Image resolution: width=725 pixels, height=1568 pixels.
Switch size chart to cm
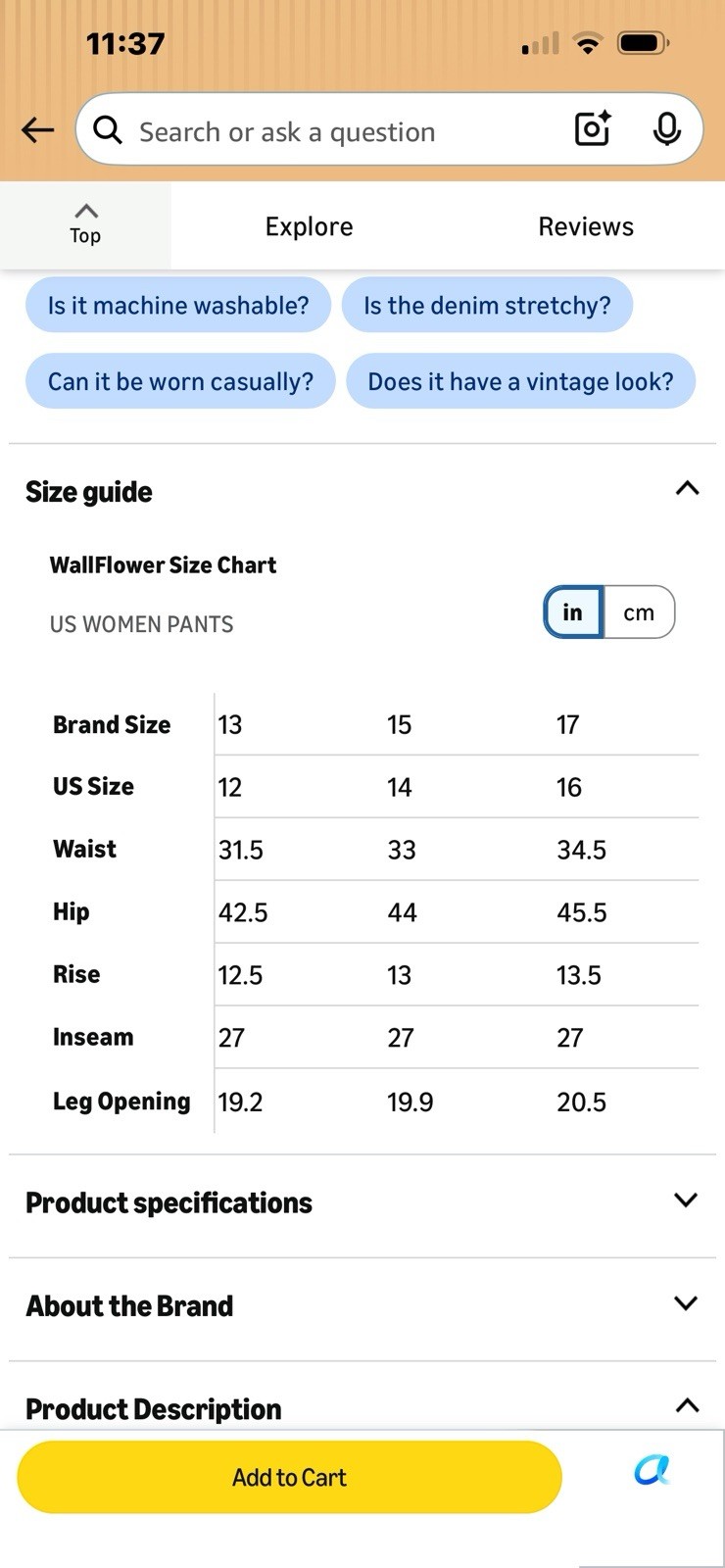coord(639,612)
